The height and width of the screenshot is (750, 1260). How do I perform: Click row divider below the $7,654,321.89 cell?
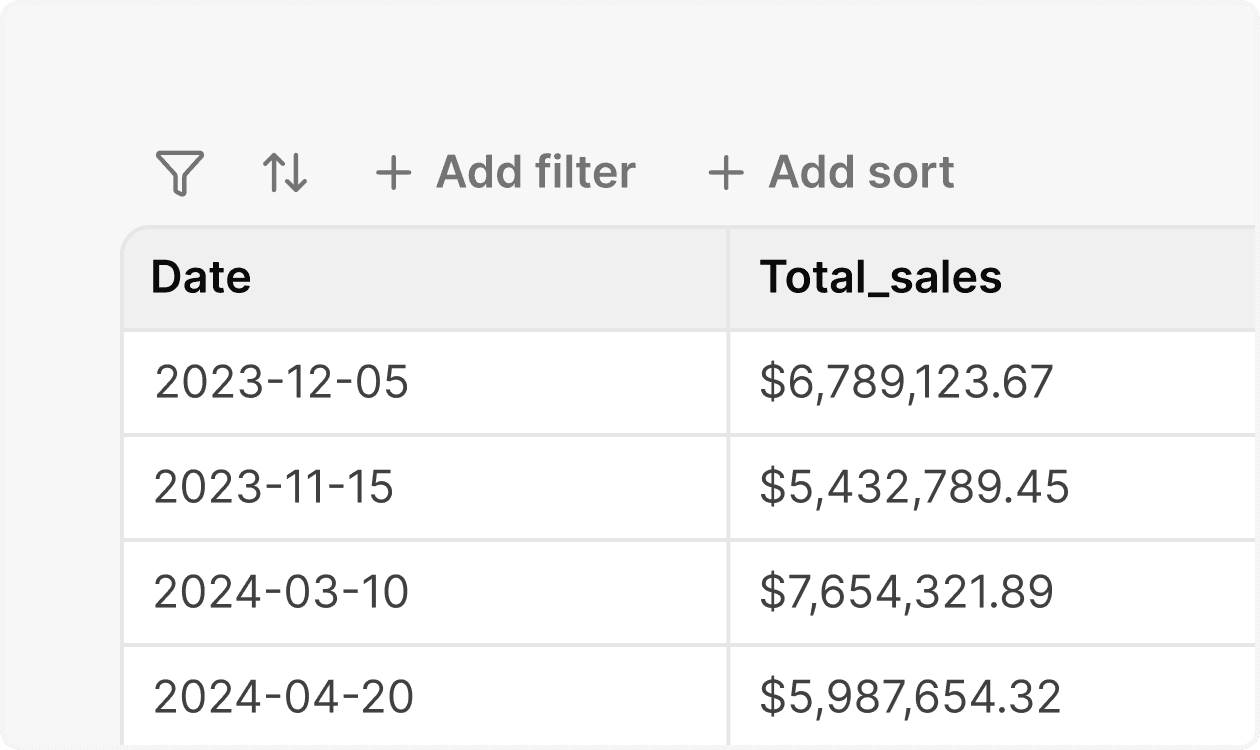pyautogui.click(x=990, y=644)
